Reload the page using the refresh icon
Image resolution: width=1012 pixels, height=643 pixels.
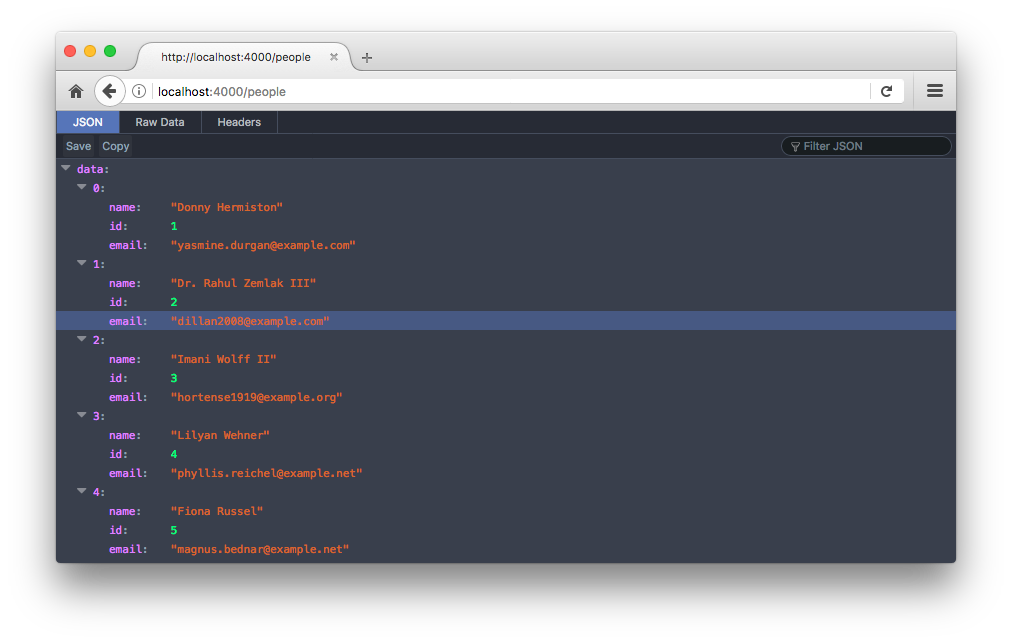[887, 90]
